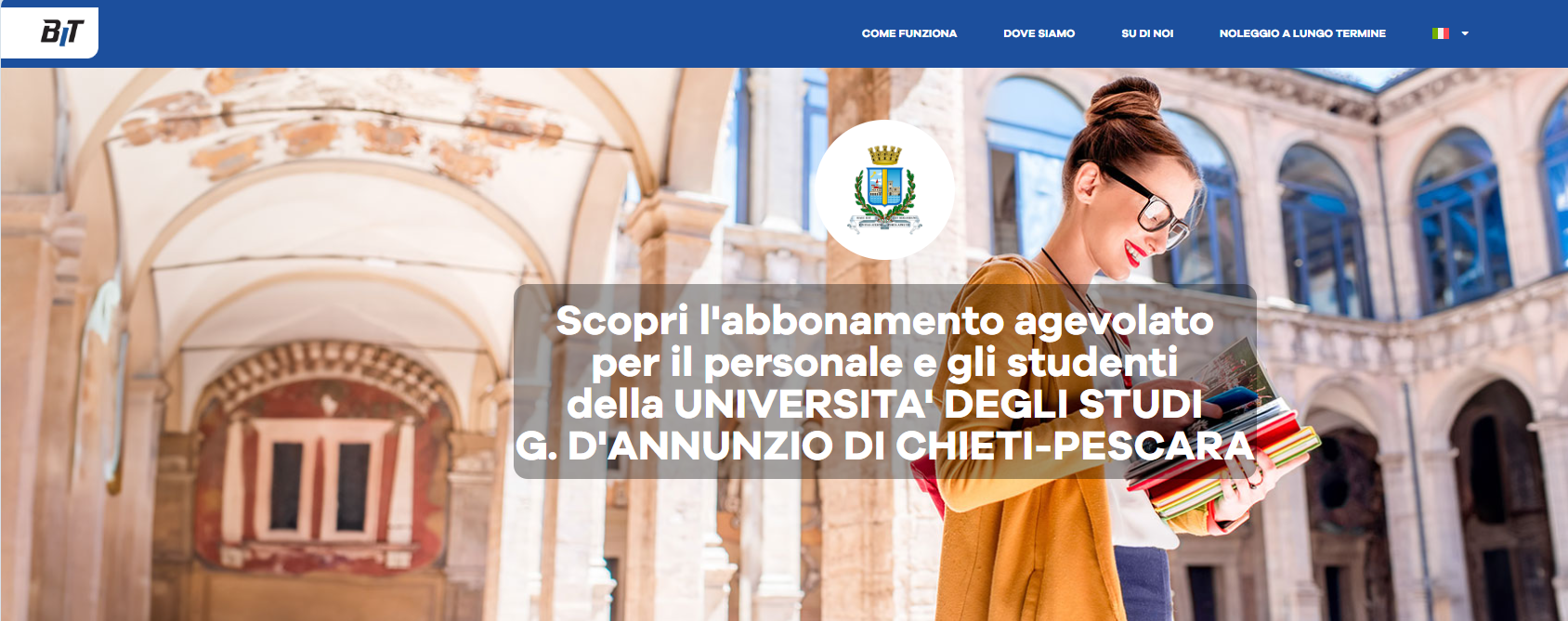Screen dimensions: 1568x621
Task: Click empty blue navigation bar area
Action: [464, 33]
